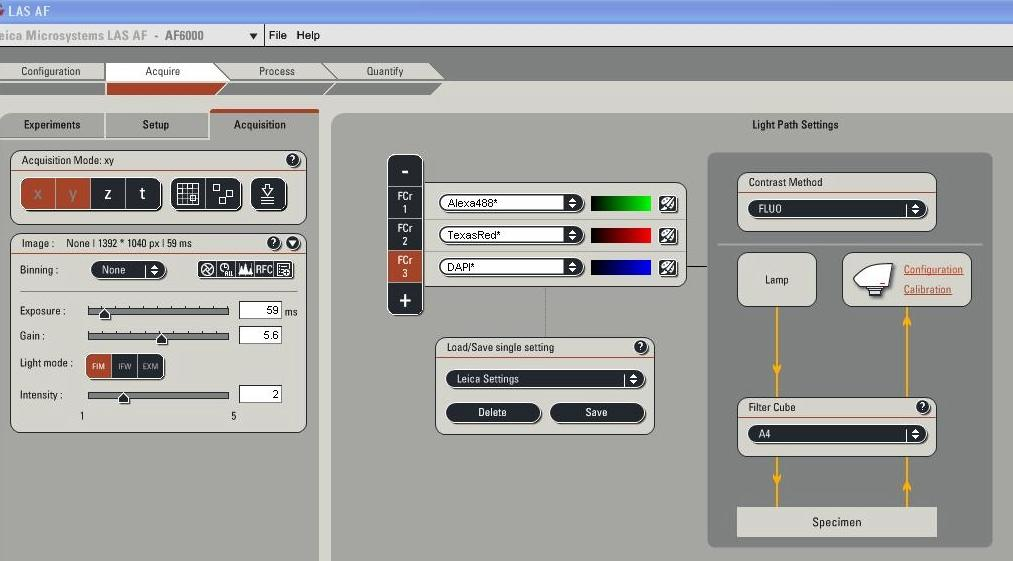Image resolution: width=1013 pixels, height=561 pixels.
Task: Open the Help menu
Action: (308, 35)
